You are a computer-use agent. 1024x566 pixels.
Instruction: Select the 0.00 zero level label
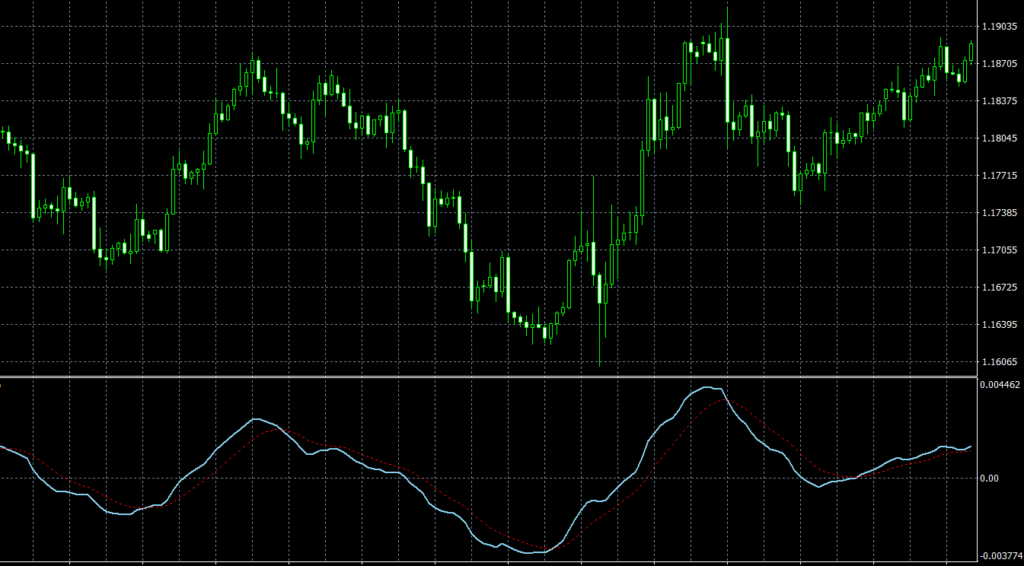coord(989,479)
